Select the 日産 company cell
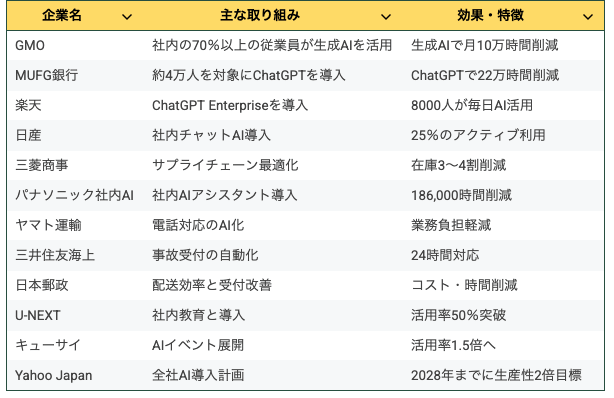The width and height of the screenshot is (614, 398). 28,135
